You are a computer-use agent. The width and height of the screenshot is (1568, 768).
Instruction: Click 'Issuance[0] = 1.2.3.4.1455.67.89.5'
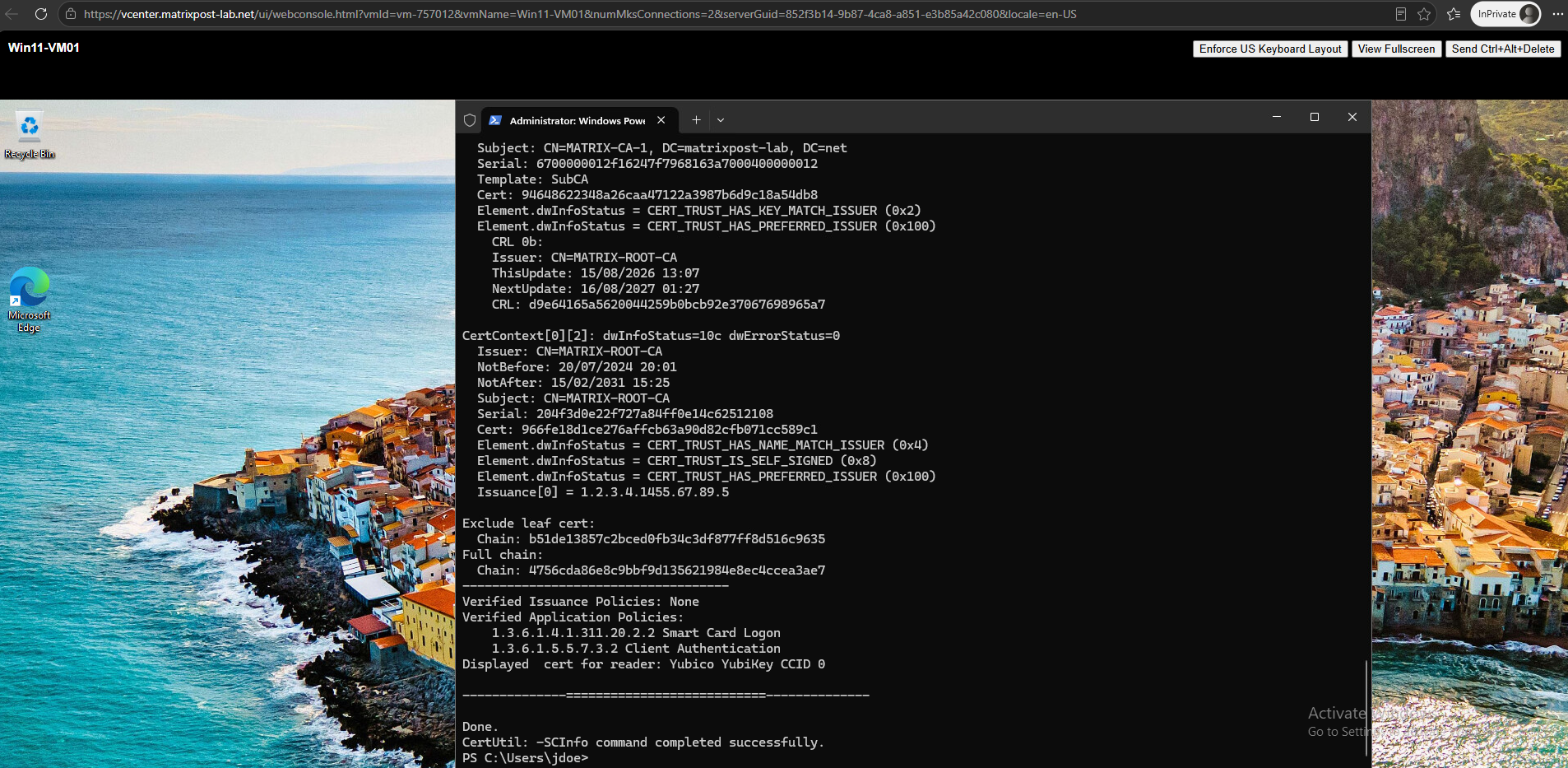(603, 492)
